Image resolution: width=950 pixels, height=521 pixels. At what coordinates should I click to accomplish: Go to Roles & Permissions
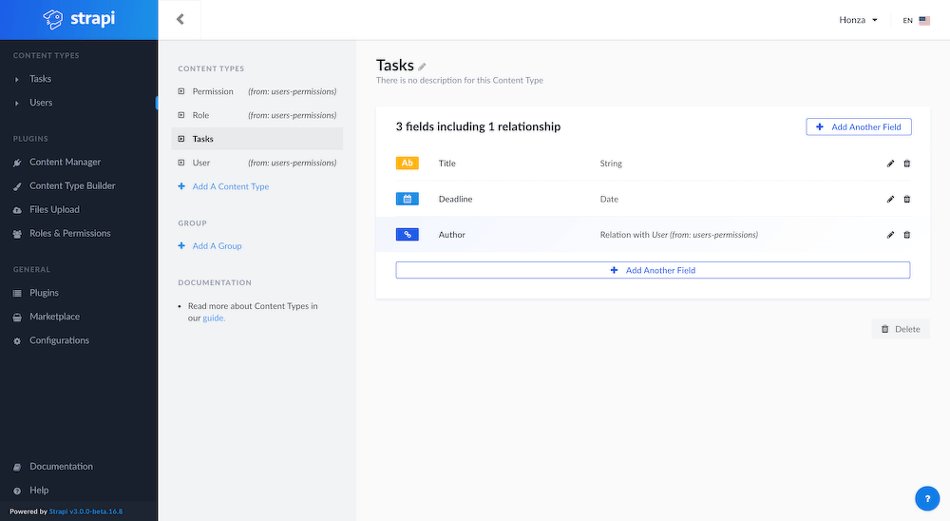(x=69, y=233)
